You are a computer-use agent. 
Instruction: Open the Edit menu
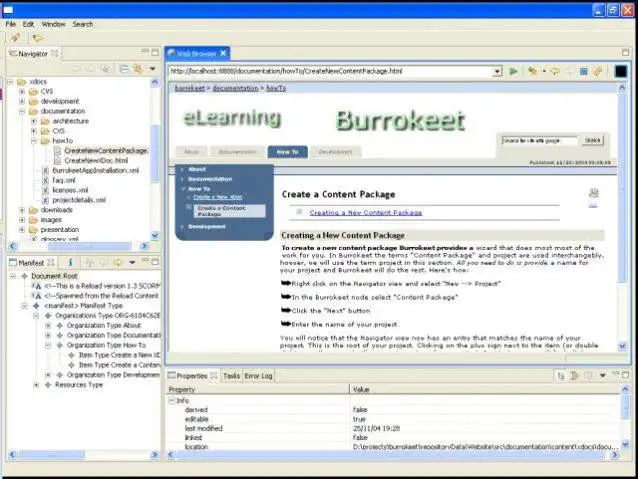[28, 24]
